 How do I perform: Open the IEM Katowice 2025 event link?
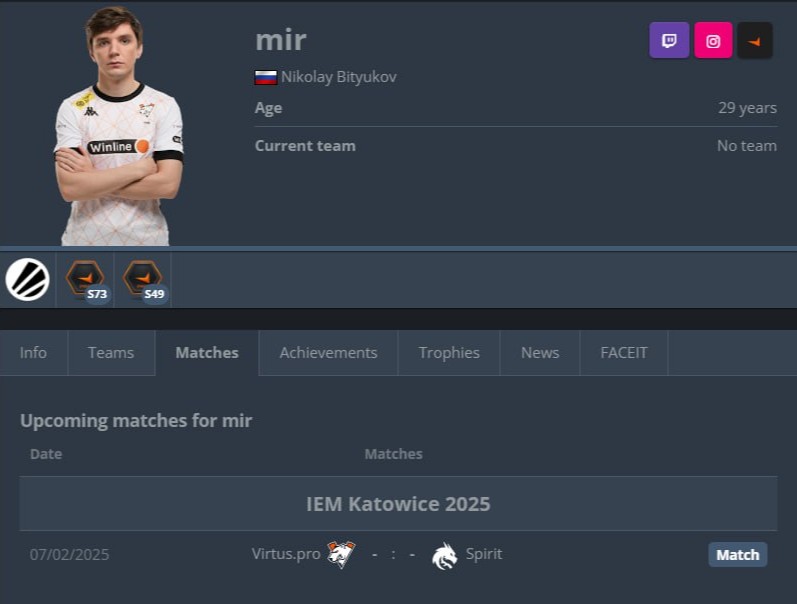(398, 504)
